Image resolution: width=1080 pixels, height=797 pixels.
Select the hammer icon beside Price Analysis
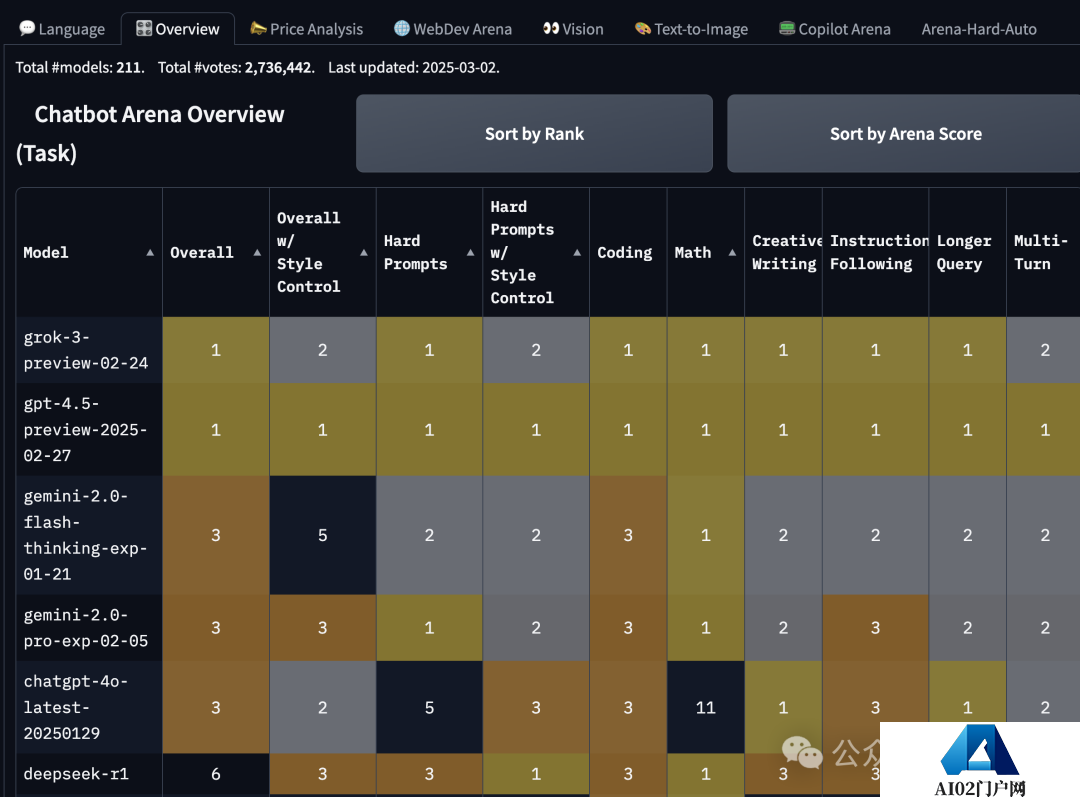pos(258,29)
